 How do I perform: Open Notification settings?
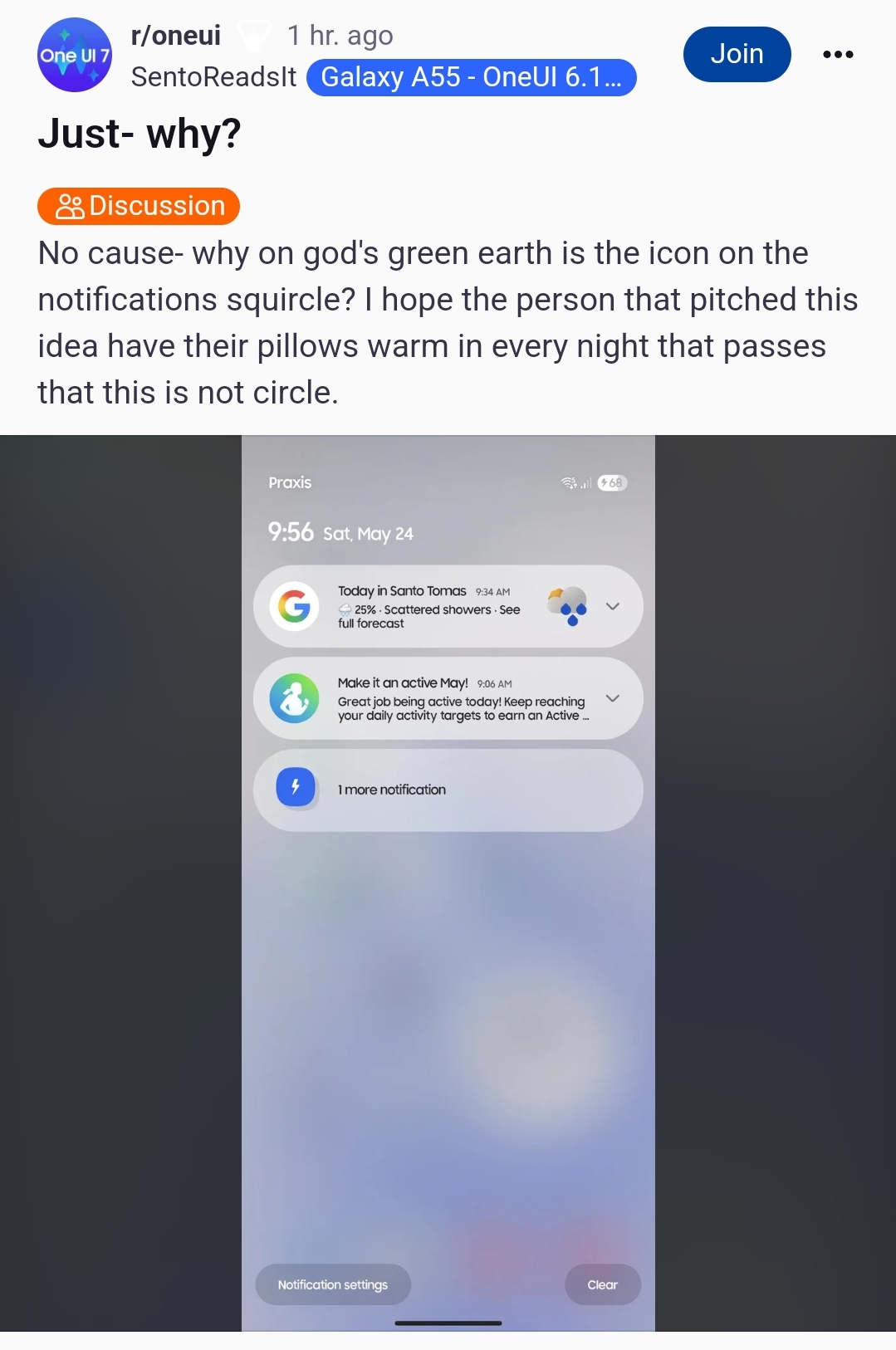[333, 1284]
